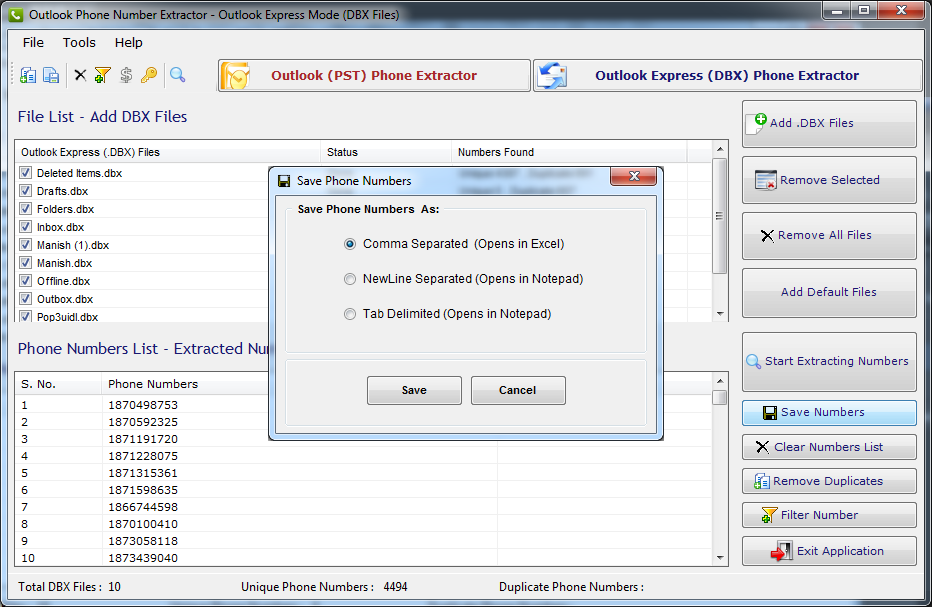Open the Tools menu
932x607 pixels.
click(79, 42)
